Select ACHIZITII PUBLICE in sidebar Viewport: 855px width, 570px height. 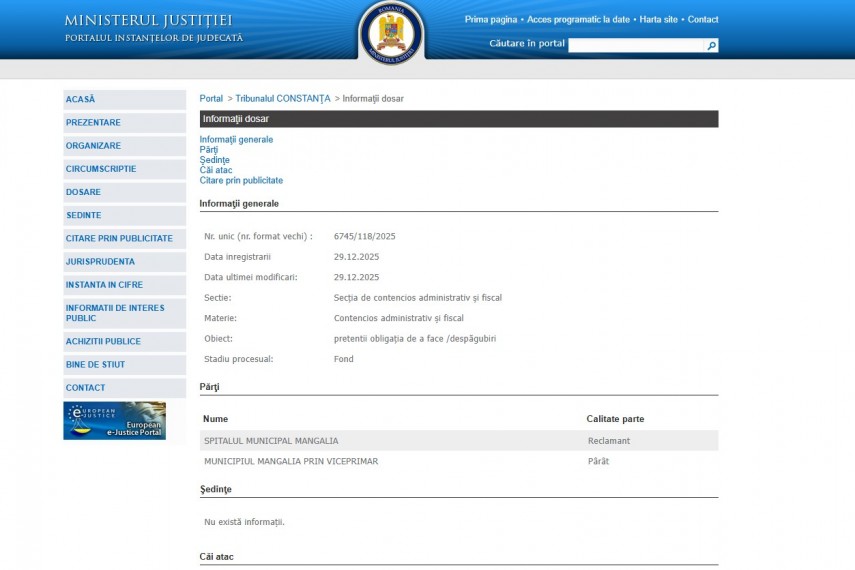point(103,342)
